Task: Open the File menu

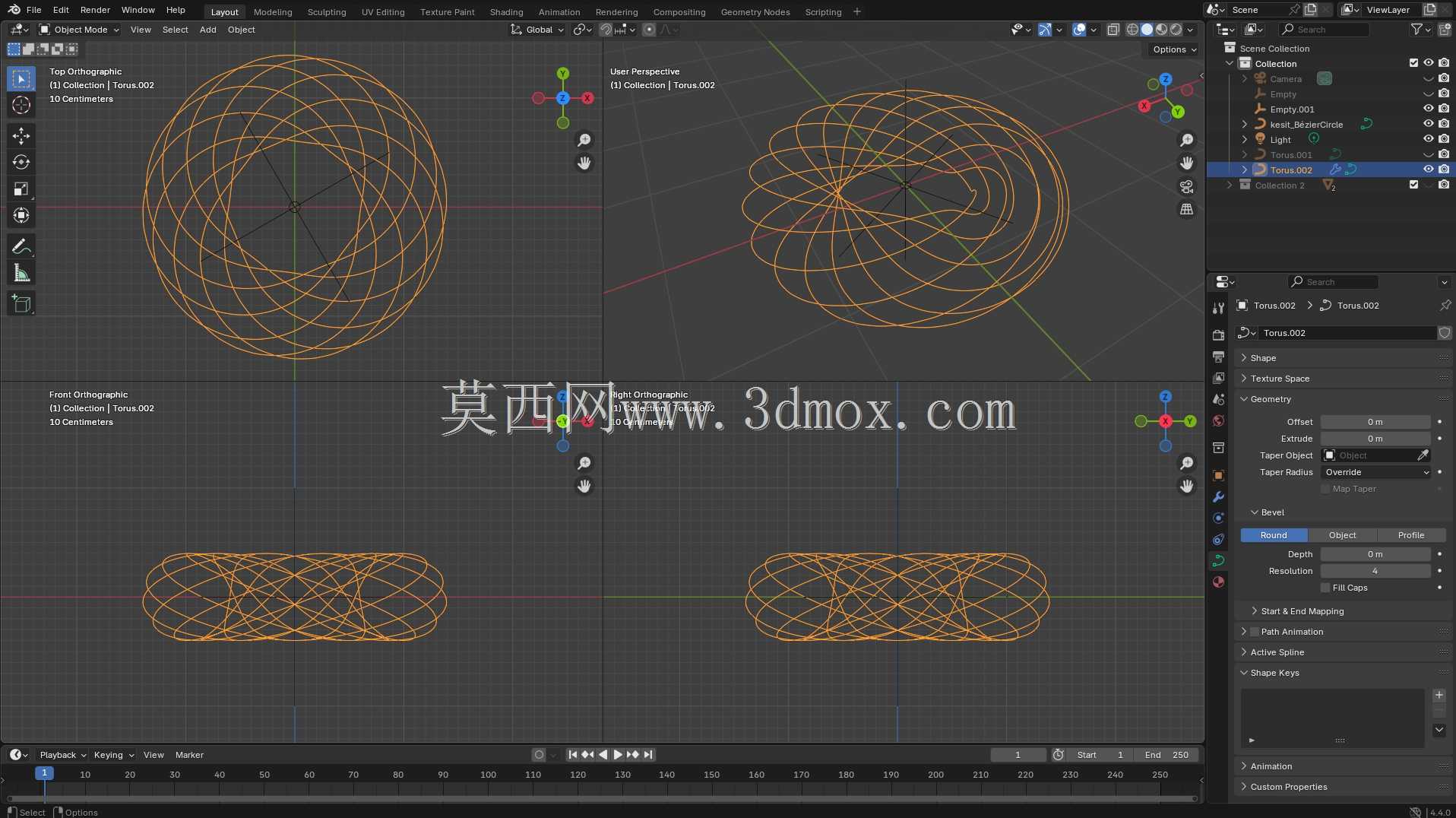Action: pyautogui.click(x=33, y=10)
